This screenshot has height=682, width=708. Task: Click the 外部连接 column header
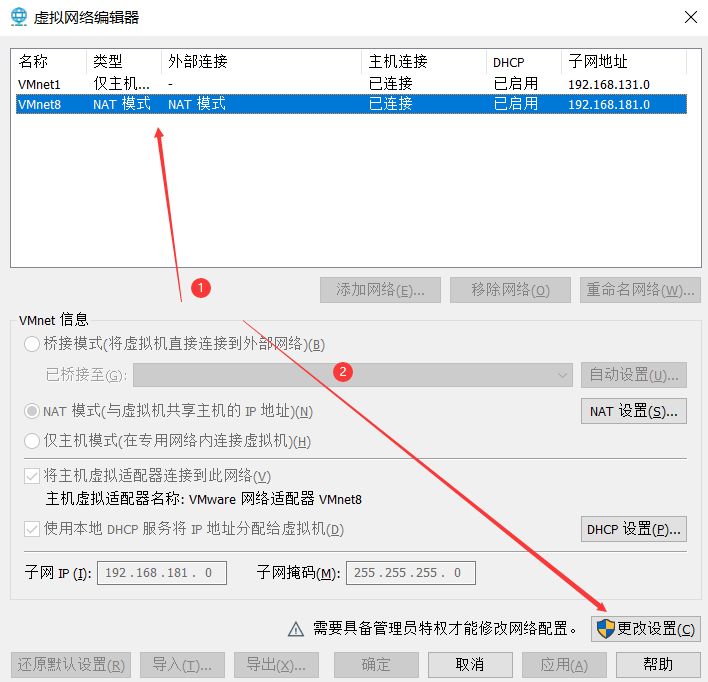coord(261,61)
